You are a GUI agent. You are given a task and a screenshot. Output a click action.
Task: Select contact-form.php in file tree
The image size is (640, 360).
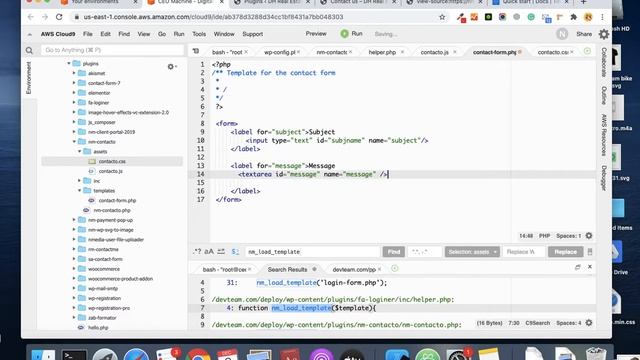[x=117, y=200]
